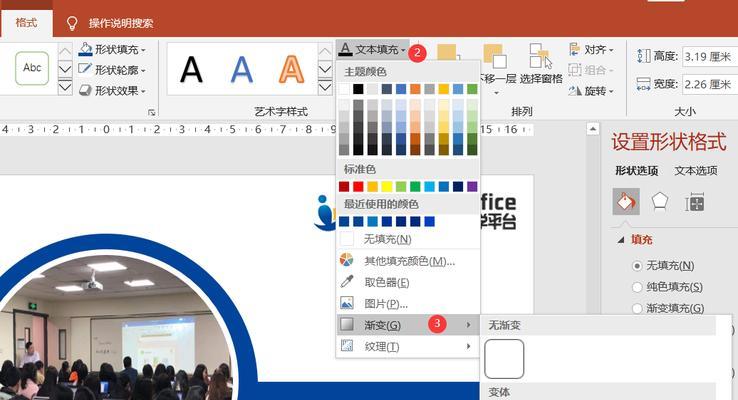The height and width of the screenshot is (400, 738).
Task: Click the 操作说明搜索 search box
Action: click(121, 24)
